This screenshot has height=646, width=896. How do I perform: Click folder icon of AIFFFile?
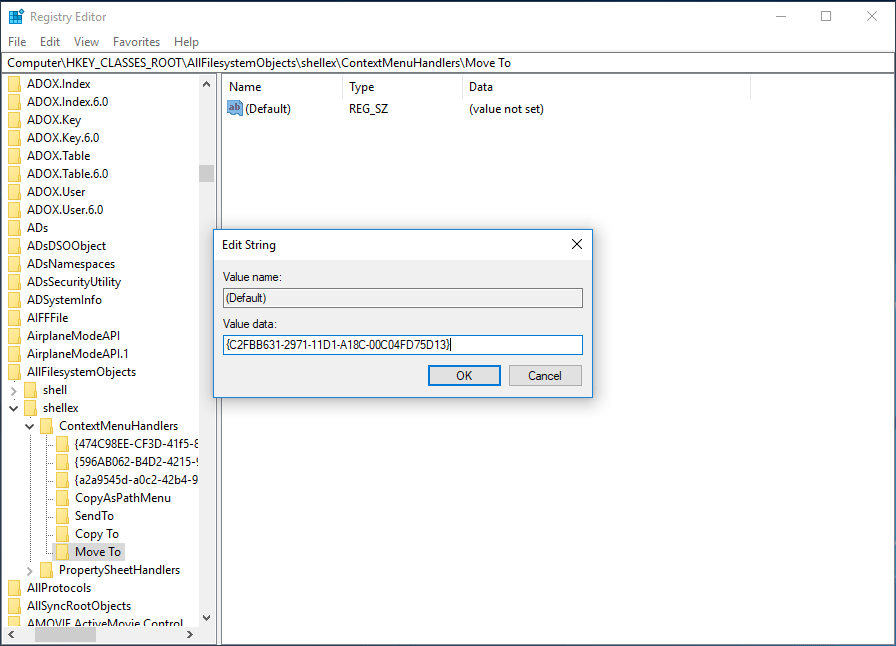15,318
